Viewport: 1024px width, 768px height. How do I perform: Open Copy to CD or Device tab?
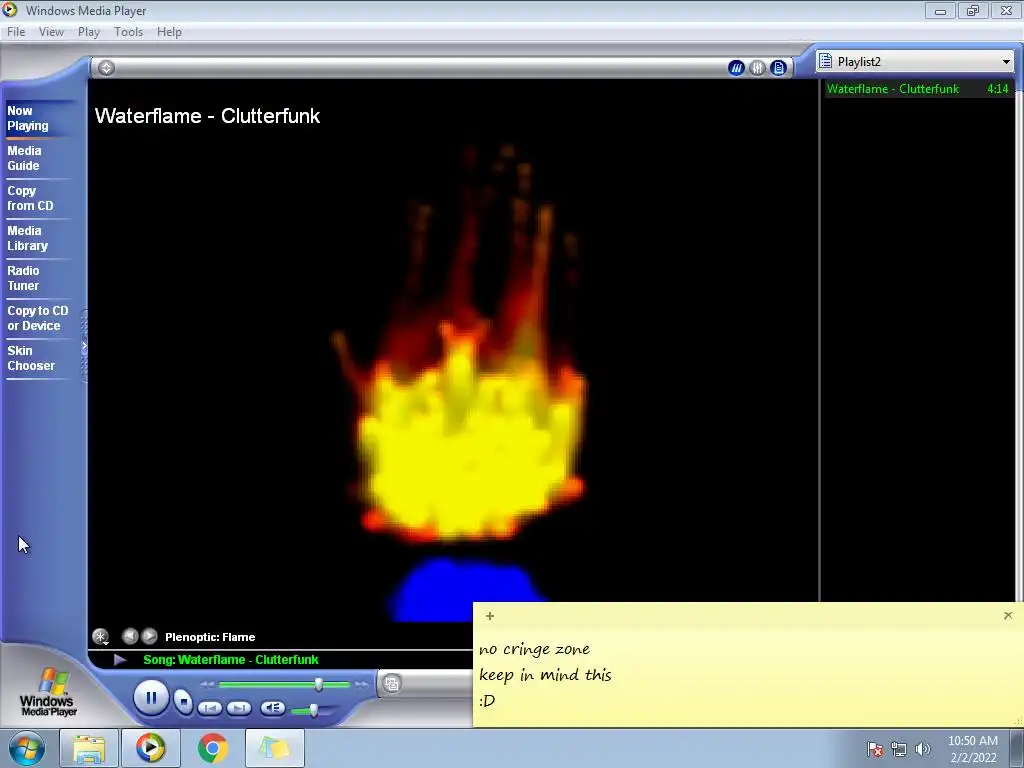tap(37, 318)
